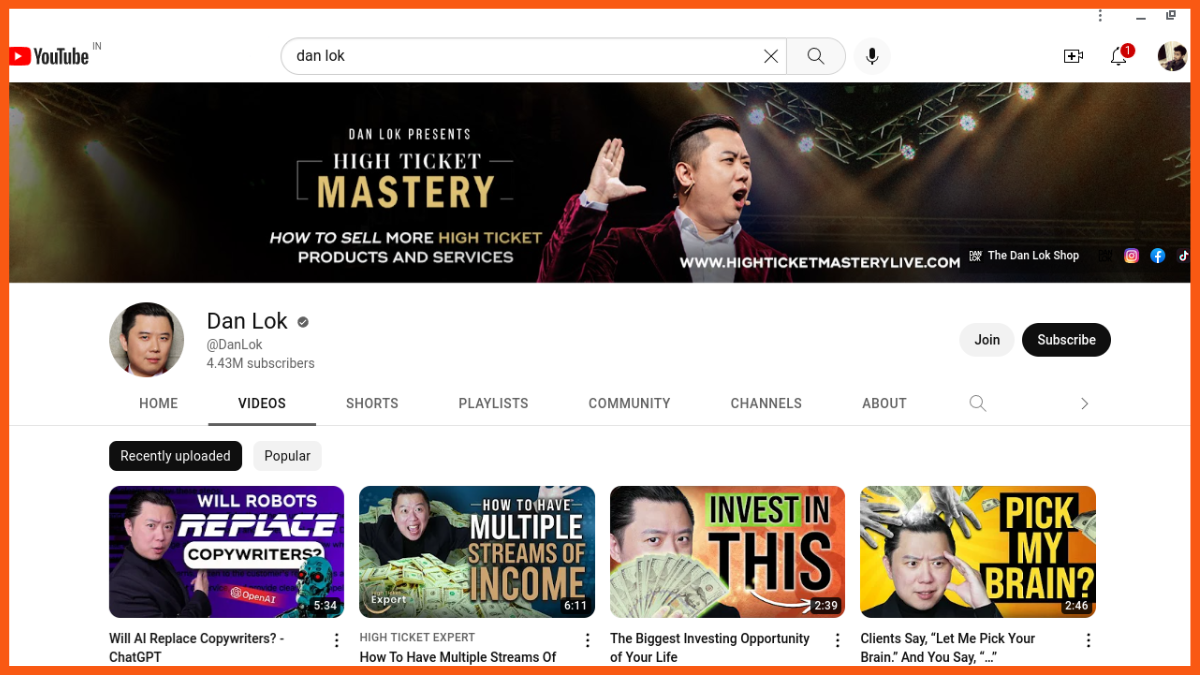Open options menu for Multiple Streams of Income video
The width and height of the screenshot is (1200, 675).
pyautogui.click(x=588, y=640)
